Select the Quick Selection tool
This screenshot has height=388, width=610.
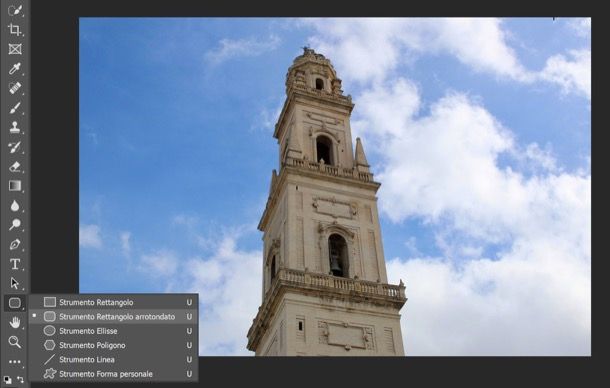[x=15, y=10]
